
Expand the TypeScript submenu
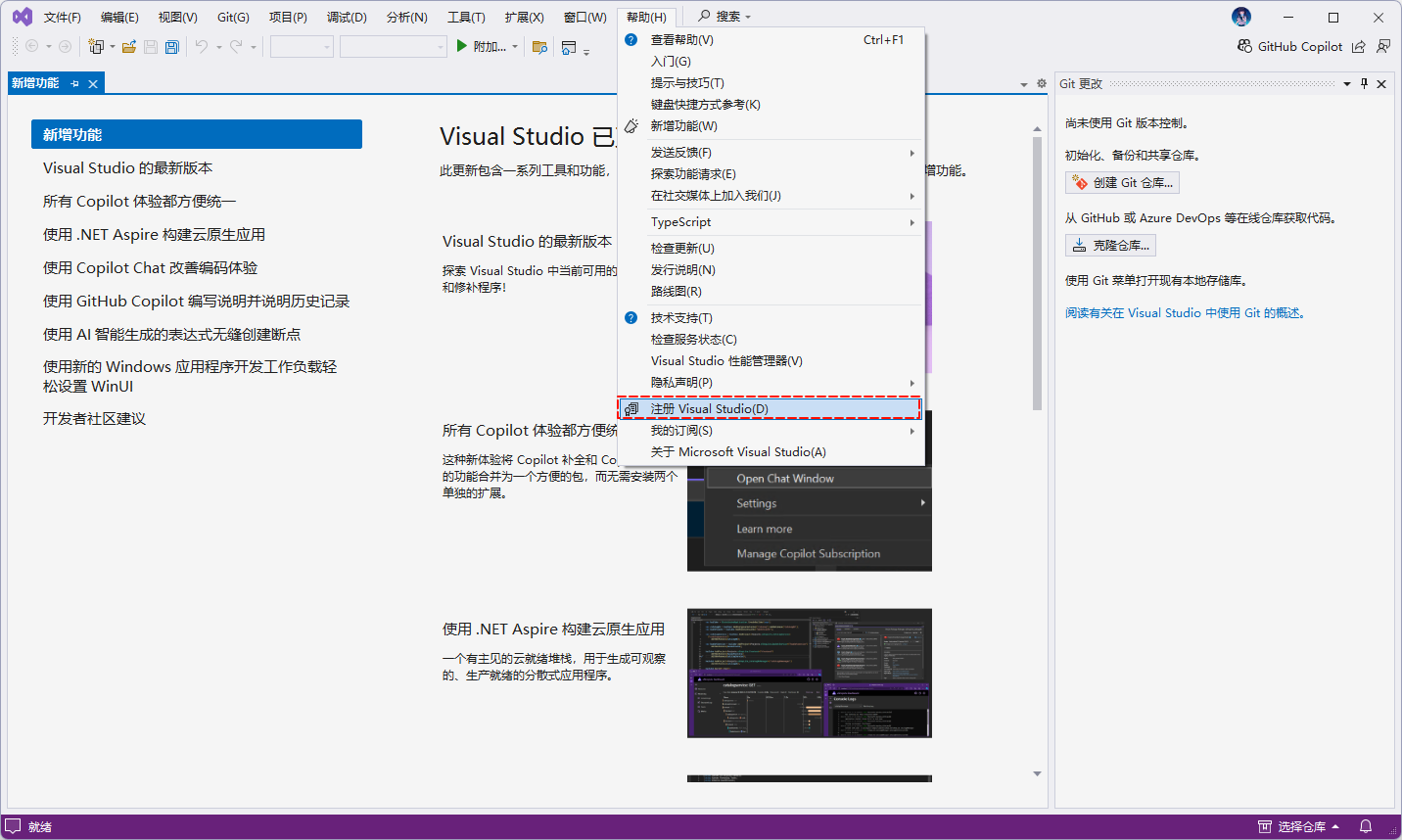tap(911, 222)
